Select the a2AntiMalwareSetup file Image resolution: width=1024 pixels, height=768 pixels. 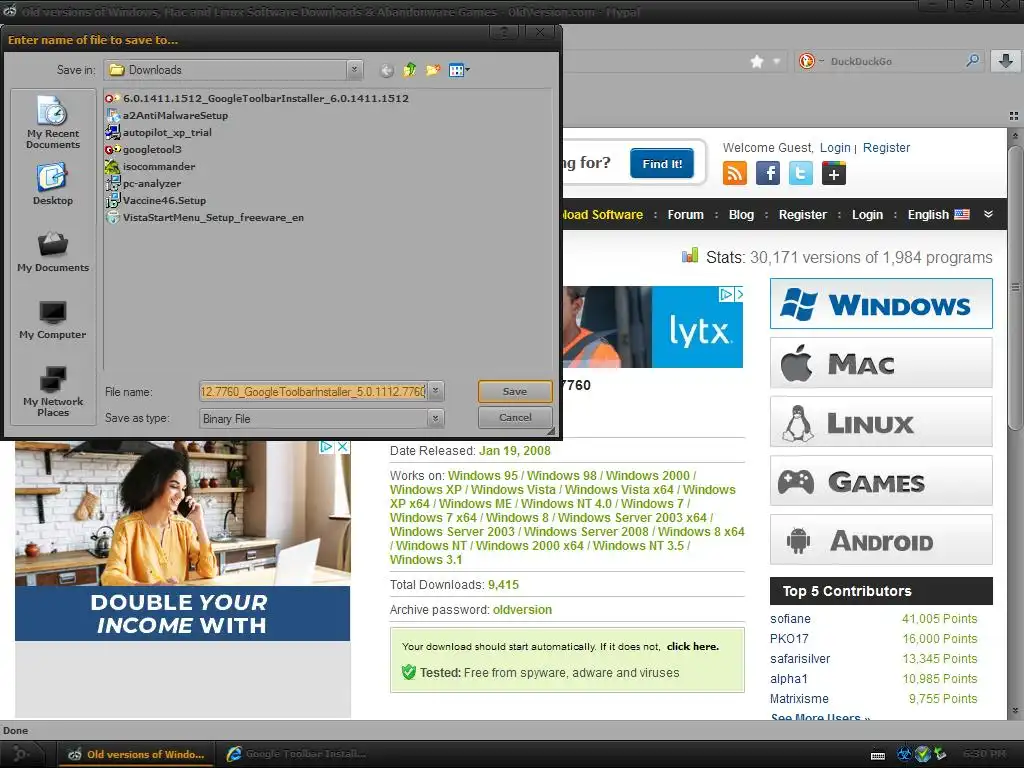(167, 116)
